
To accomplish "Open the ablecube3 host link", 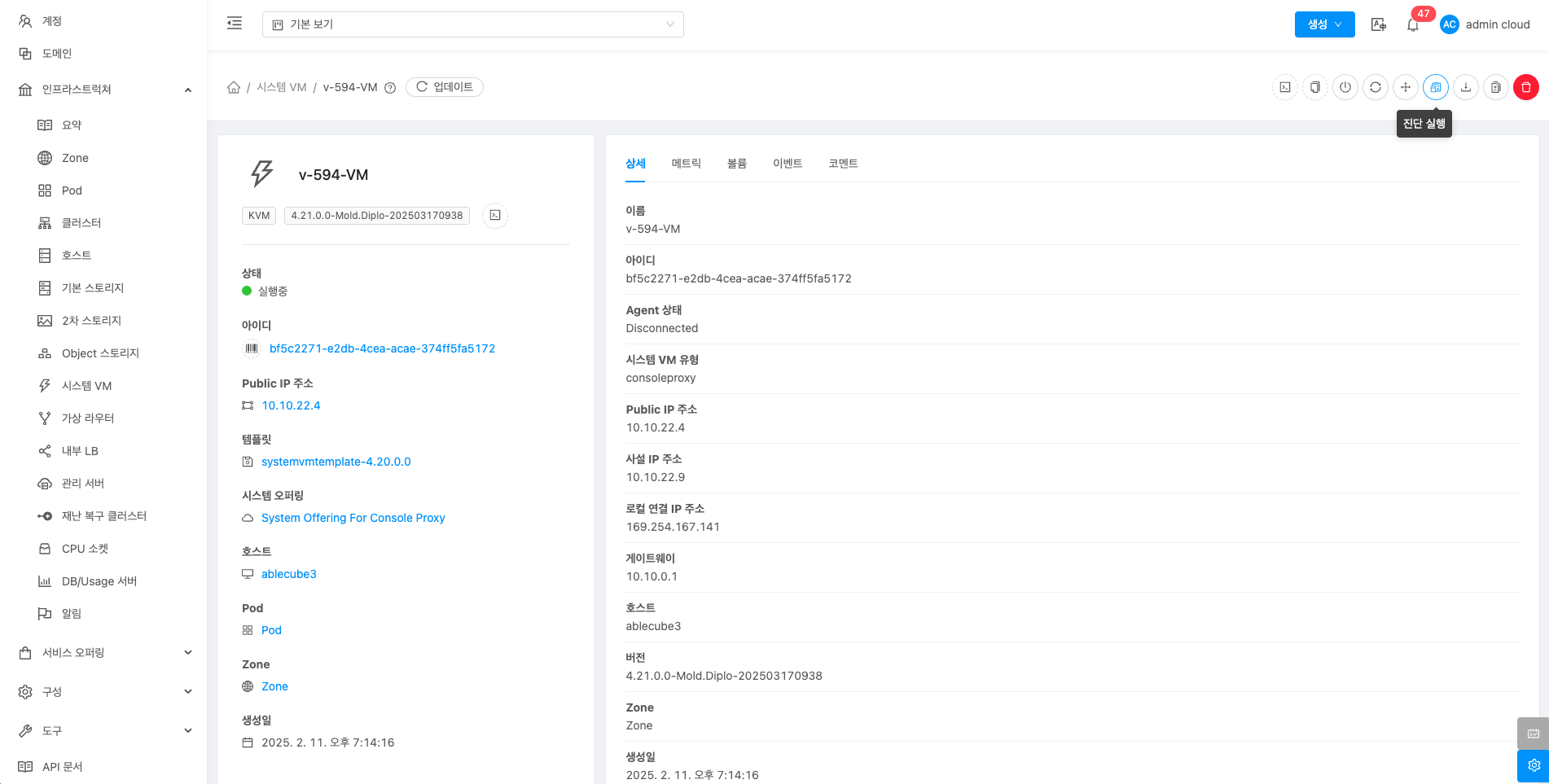I will pos(288,574).
